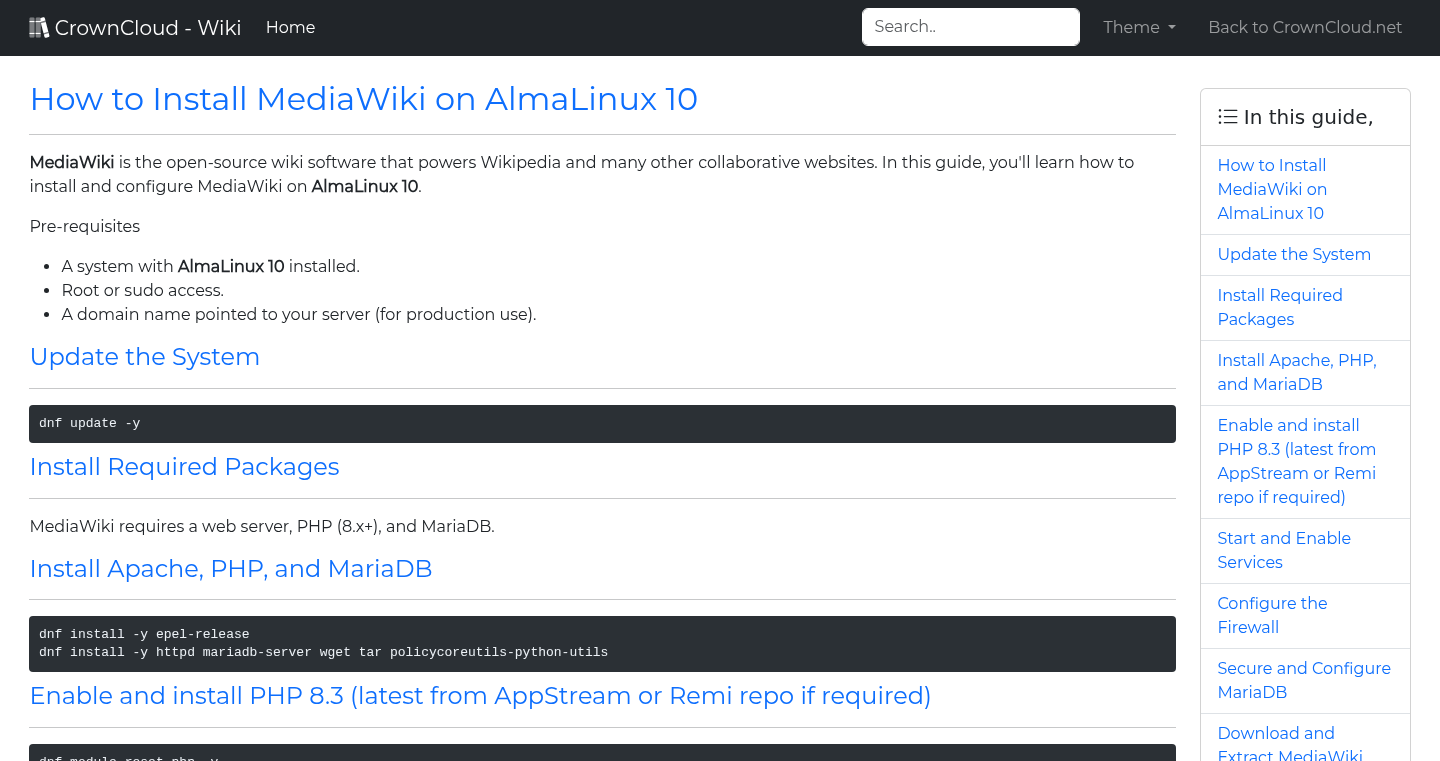Click the "Install Apache, PHP, and MariaDB" heading
Image resolution: width=1440 pixels, height=761 pixels.
[231, 569]
